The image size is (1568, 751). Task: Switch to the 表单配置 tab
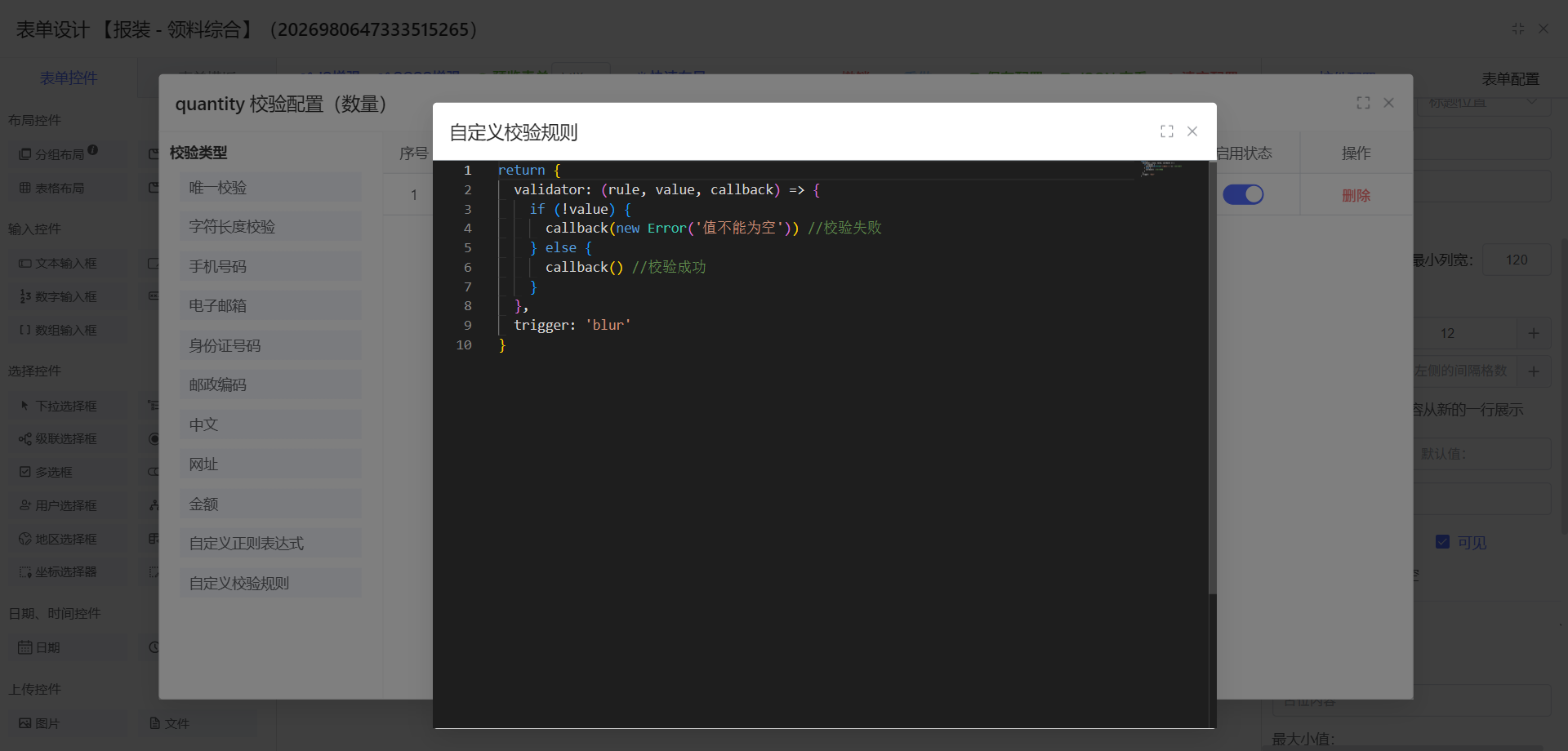[x=1510, y=79]
